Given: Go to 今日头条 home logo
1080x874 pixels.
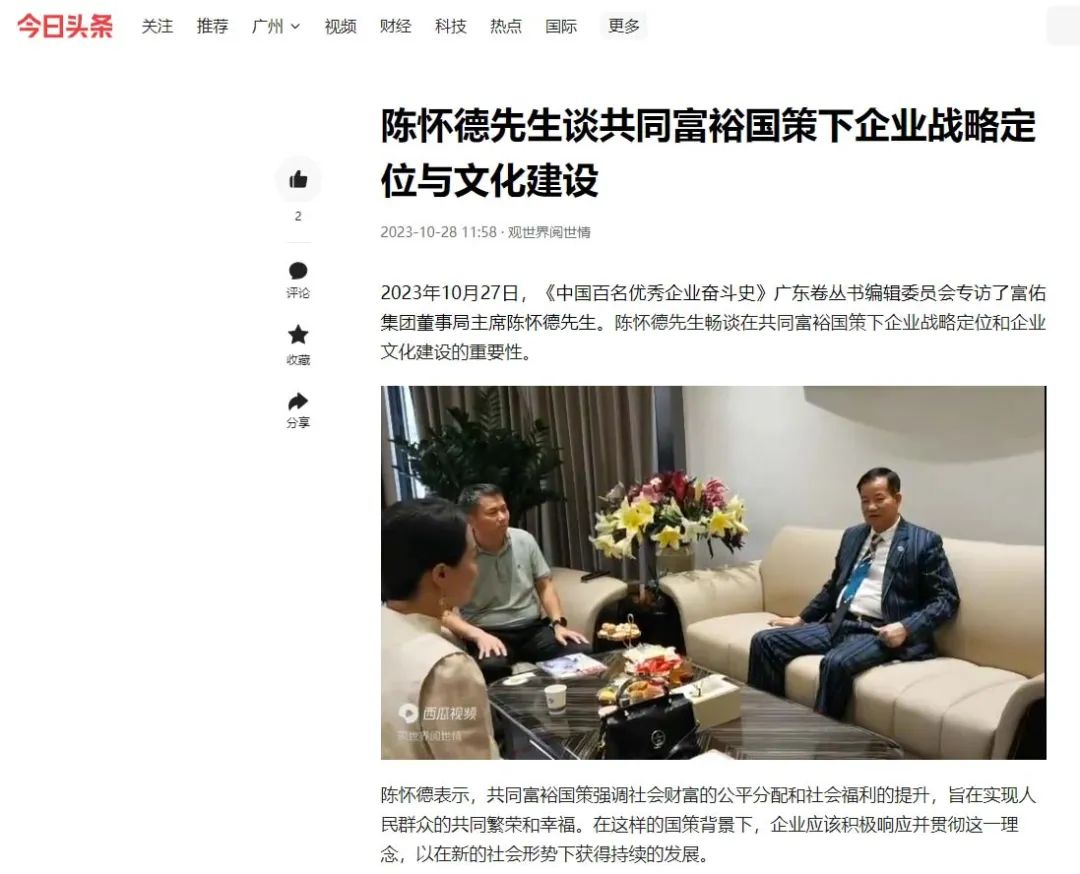Looking at the screenshot, I should pyautogui.click(x=65, y=27).
